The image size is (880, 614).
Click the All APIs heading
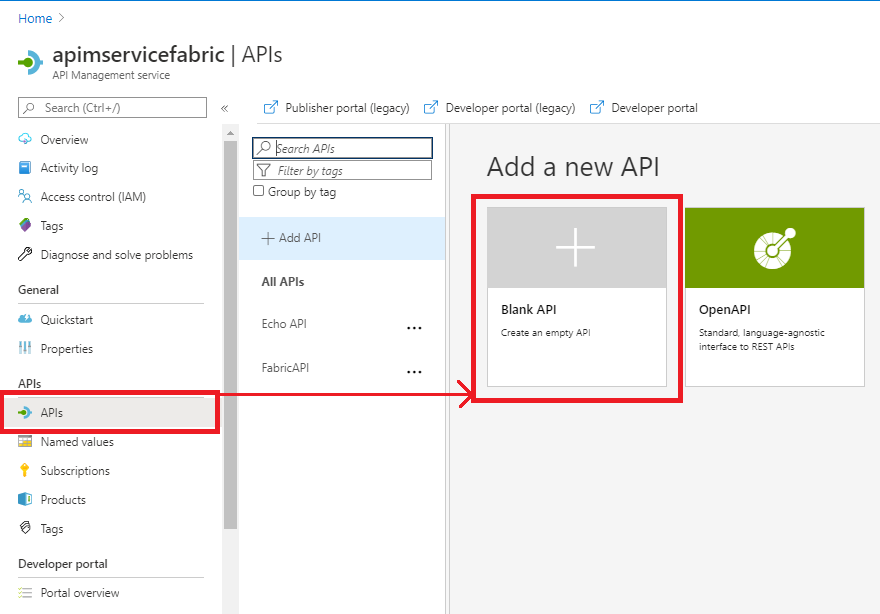pos(283,282)
